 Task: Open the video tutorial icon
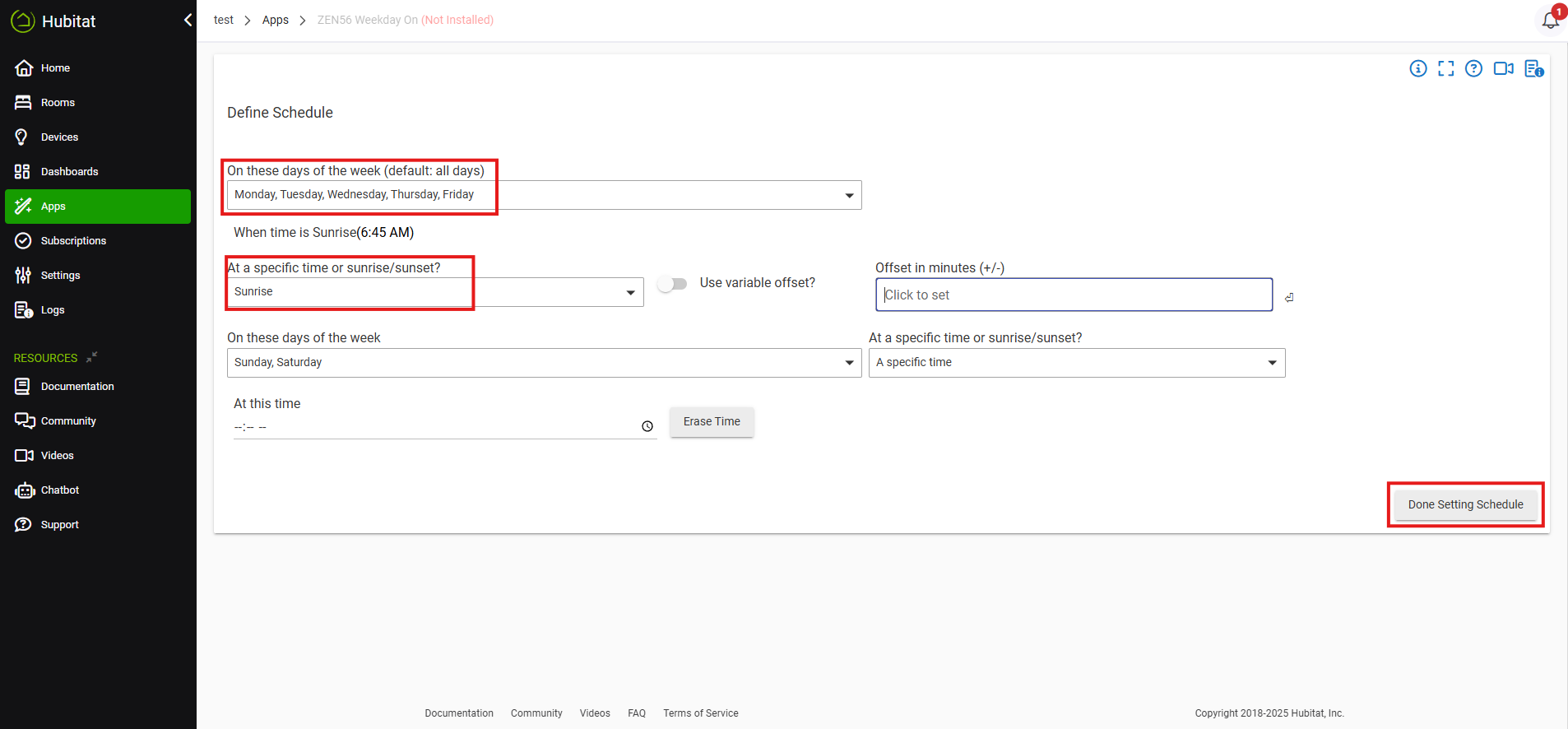[1503, 68]
